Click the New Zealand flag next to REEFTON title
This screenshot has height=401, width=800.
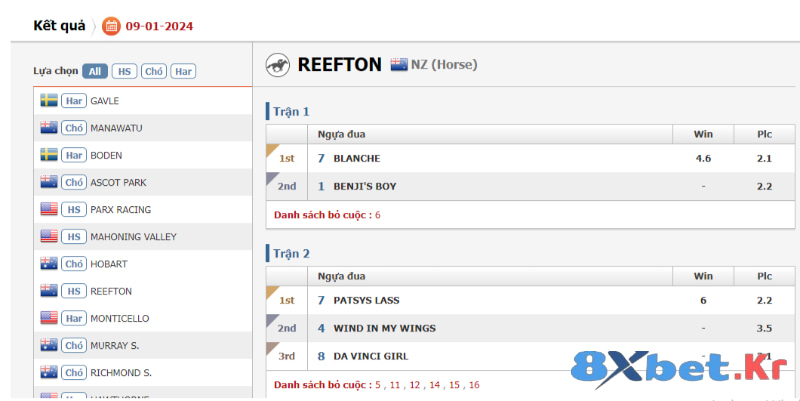click(x=399, y=65)
